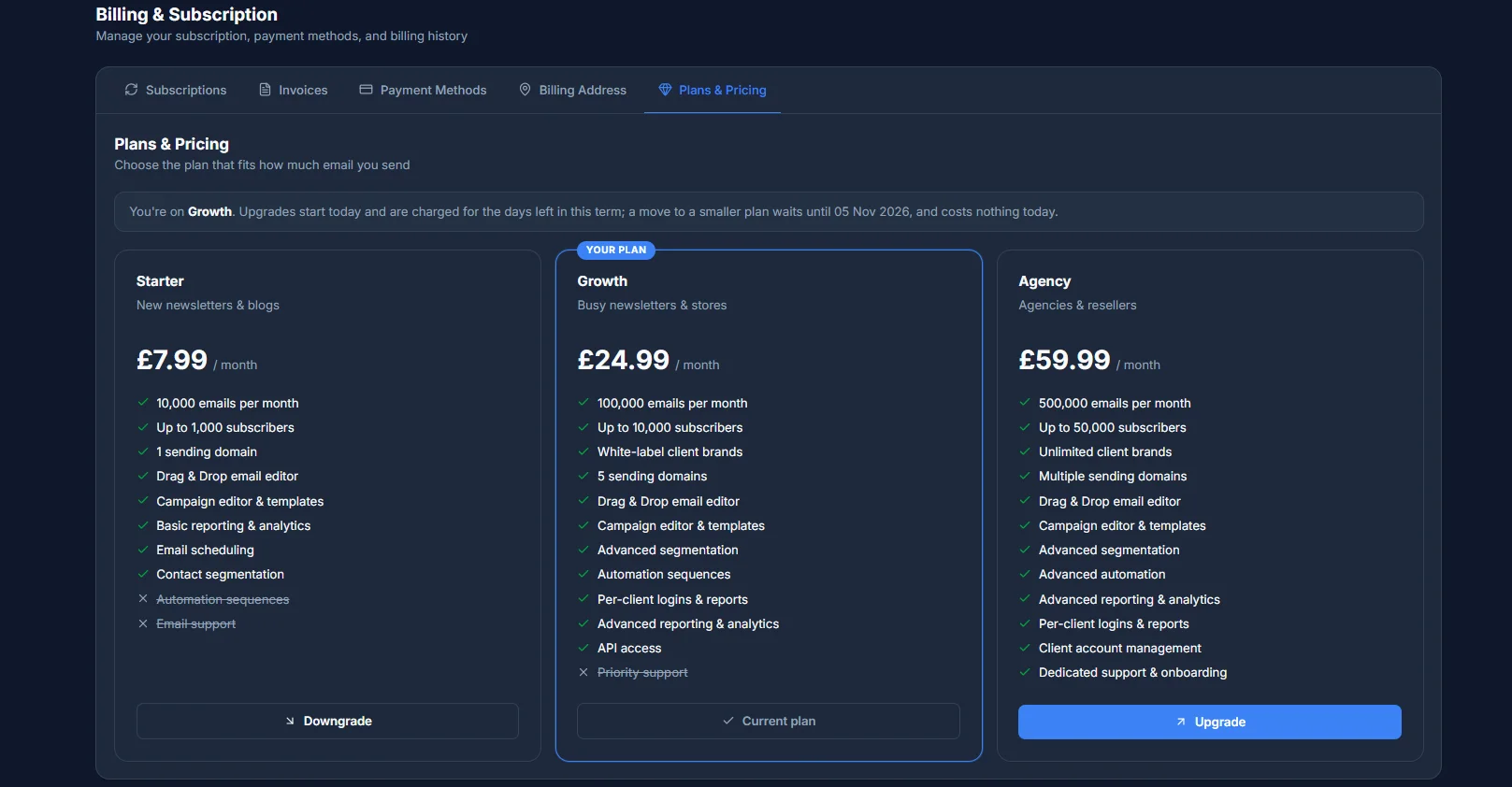Click "10,000 emails per month" feature
This screenshot has width=1512, height=787.
(x=227, y=404)
